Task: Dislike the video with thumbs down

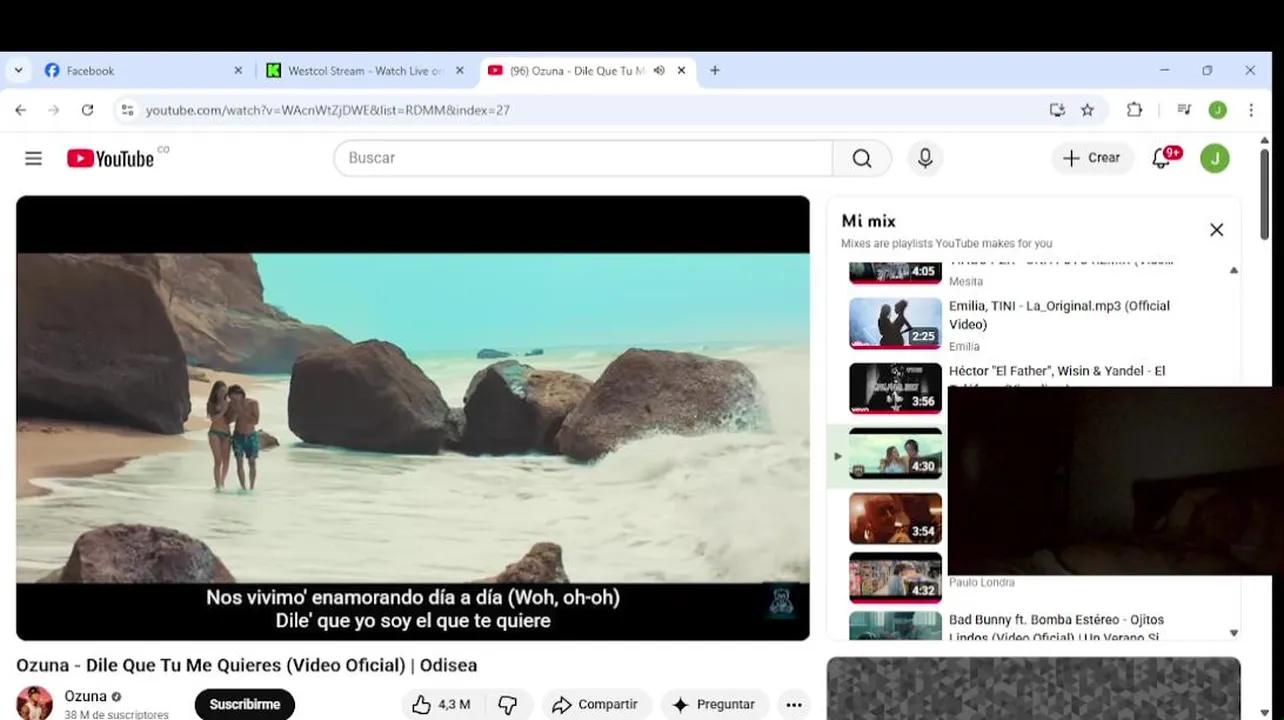Action: coord(508,705)
